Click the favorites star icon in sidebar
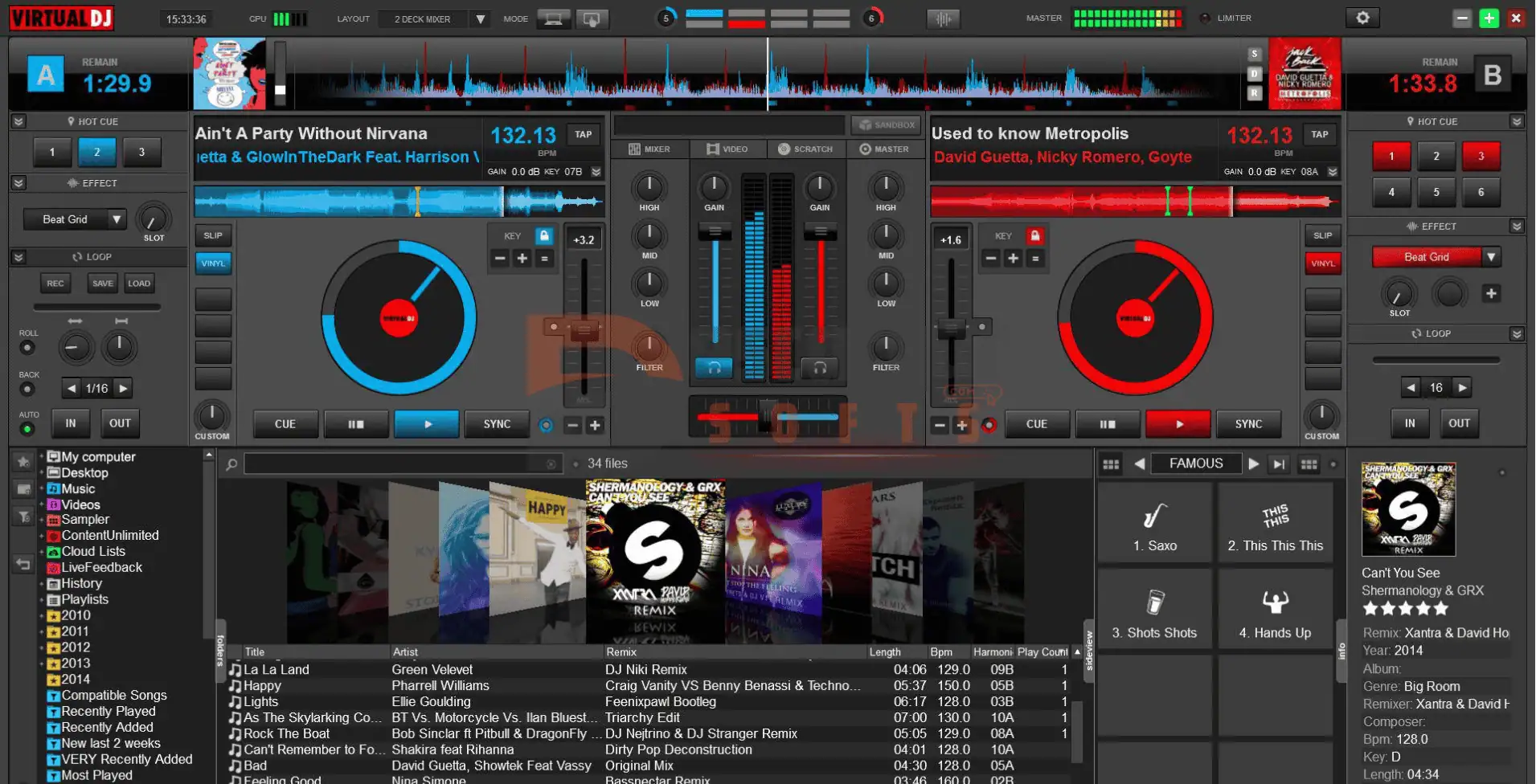 23,461
